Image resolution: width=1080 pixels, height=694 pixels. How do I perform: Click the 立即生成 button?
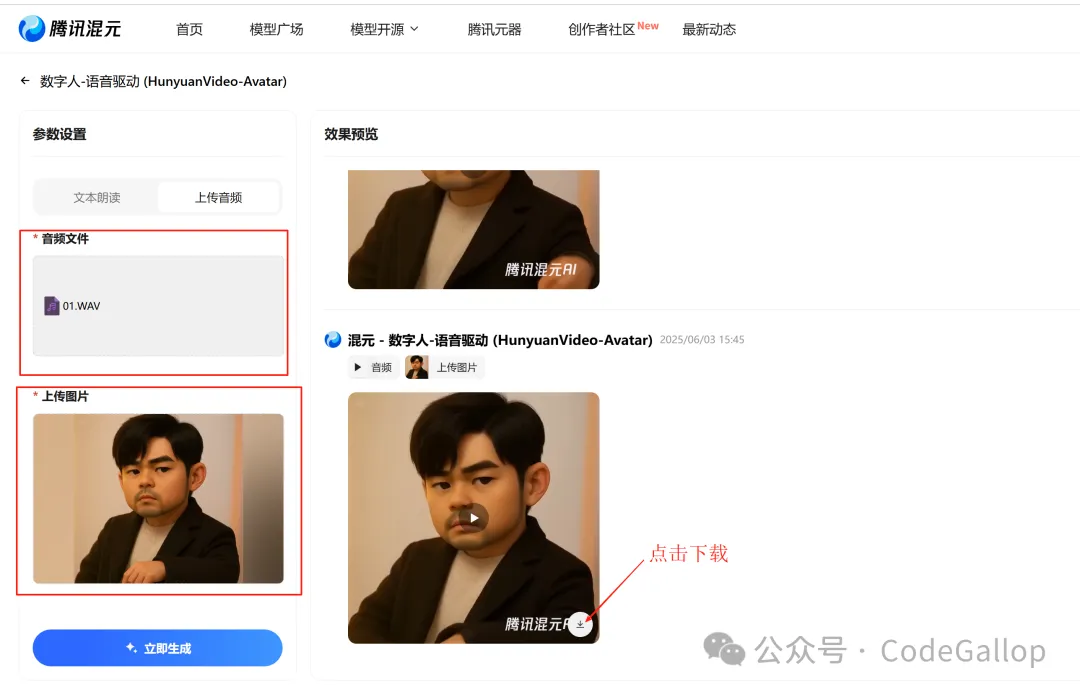(158, 648)
